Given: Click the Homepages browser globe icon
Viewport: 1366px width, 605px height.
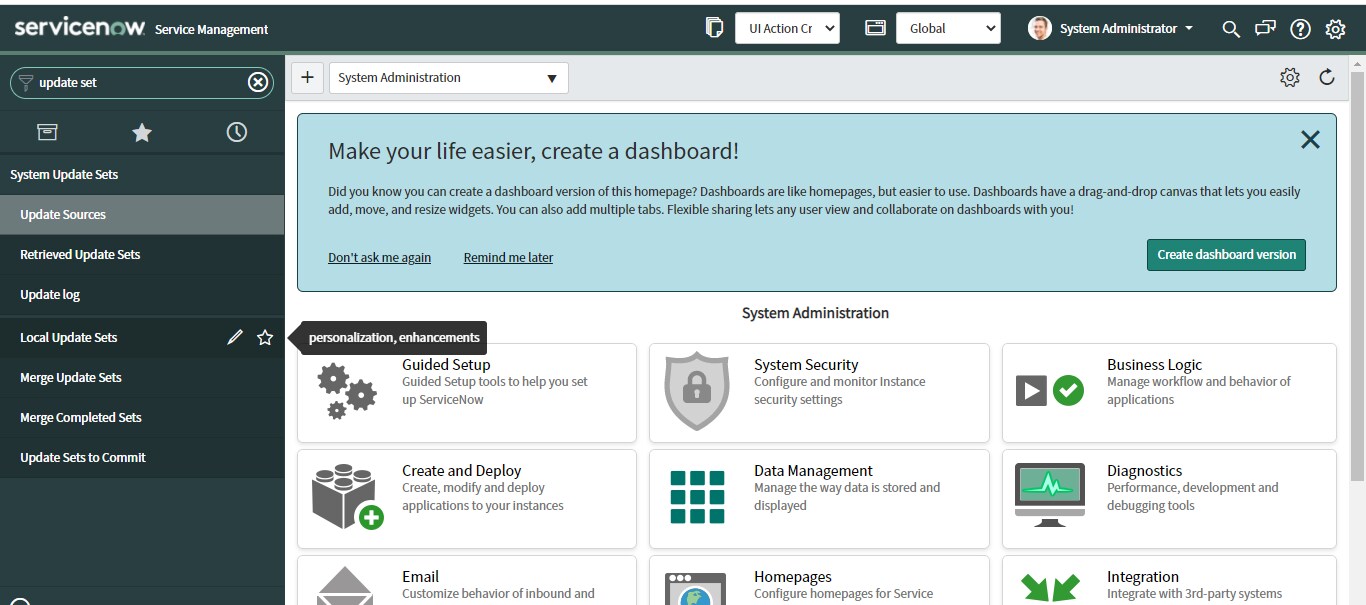Looking at the screenshot, I should point(697,589).
